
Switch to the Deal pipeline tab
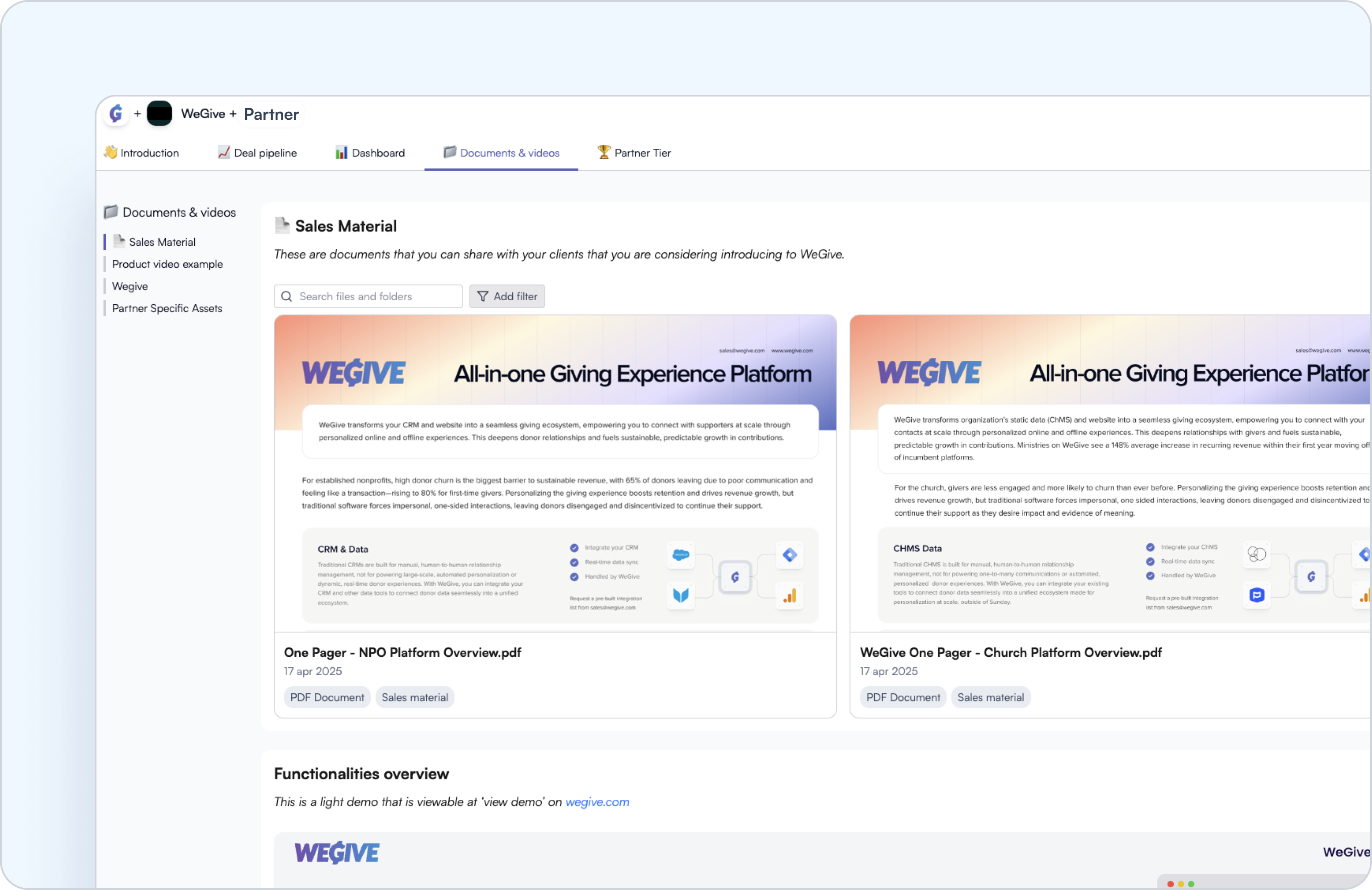258,153
